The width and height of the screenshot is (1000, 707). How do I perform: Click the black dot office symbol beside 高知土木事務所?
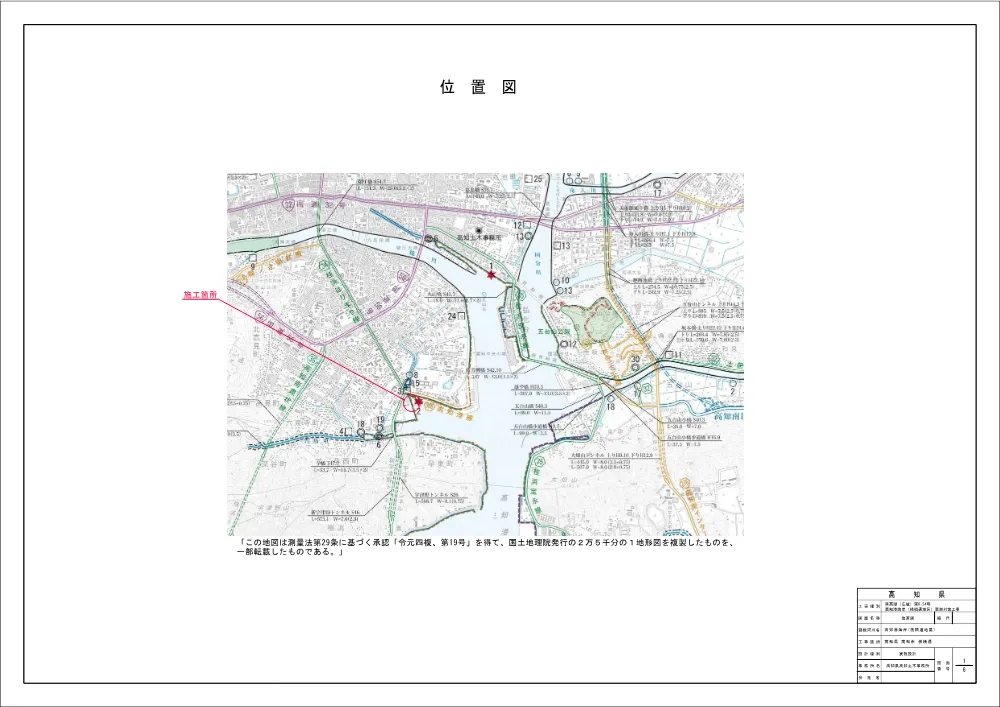[x=479, y=230]
